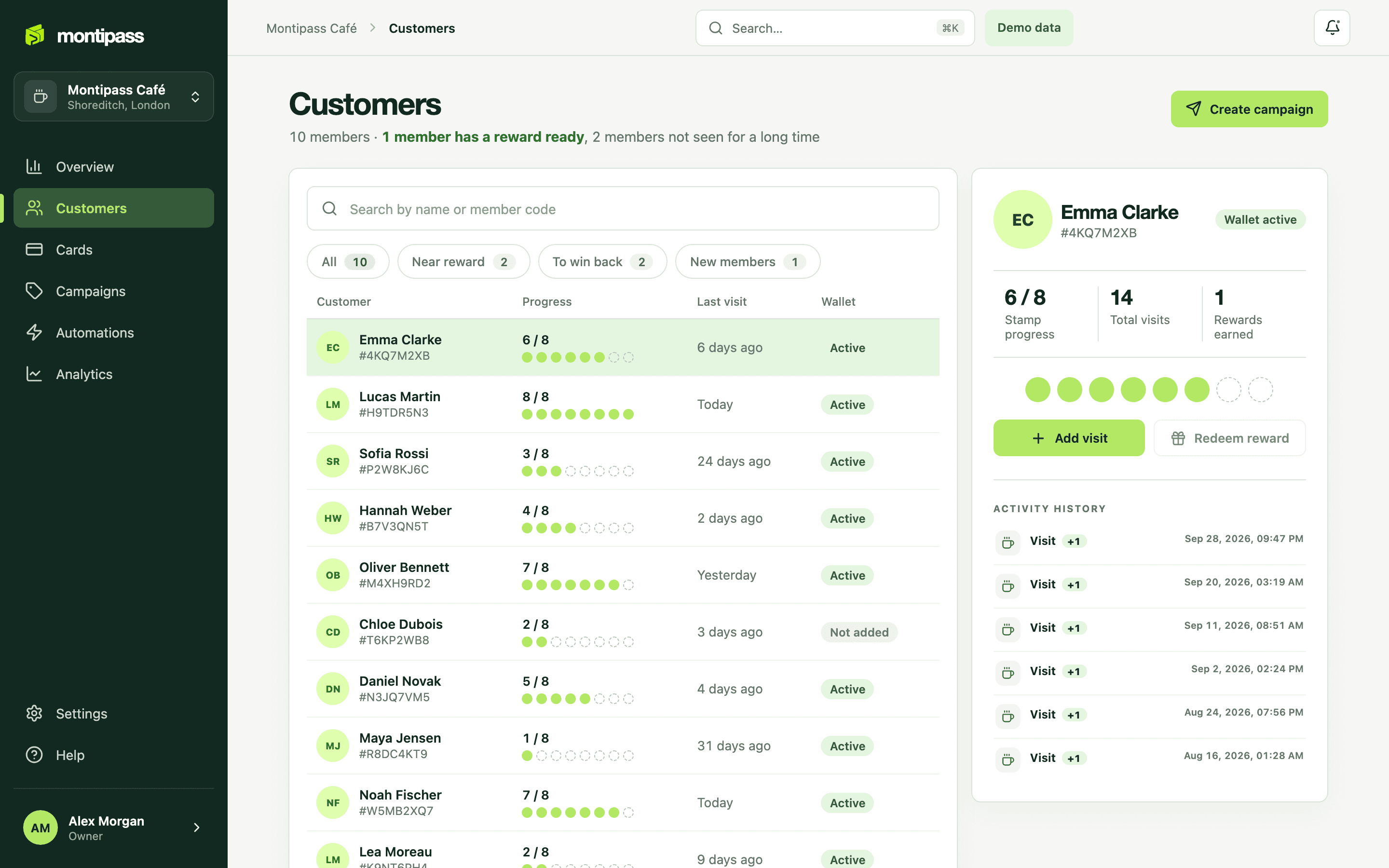Click Create campaign button
Image resolution: width=1389 pixels, height=868 pixels.
1249,108
